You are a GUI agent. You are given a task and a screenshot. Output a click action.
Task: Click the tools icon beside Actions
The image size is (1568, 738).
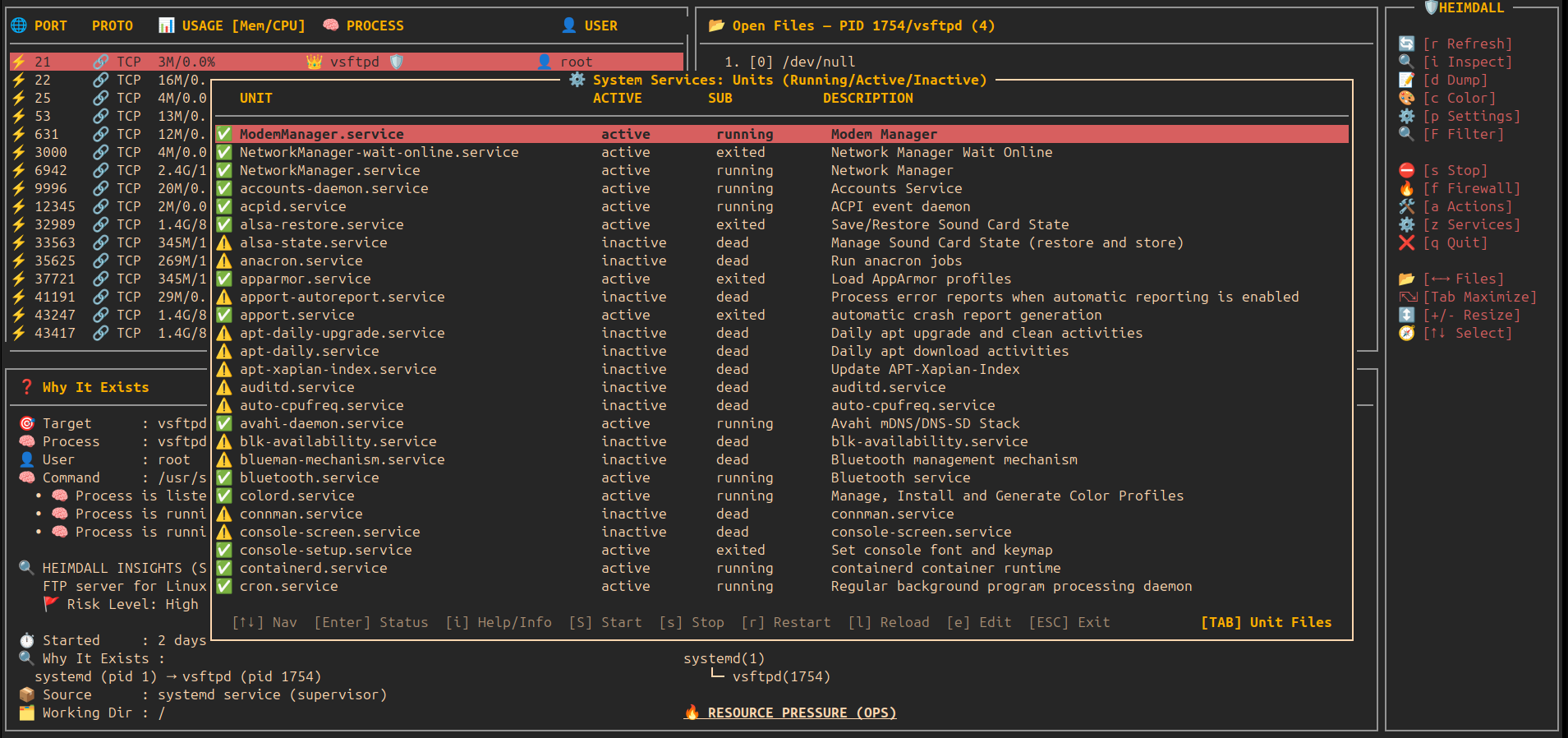pos(1406,206)
